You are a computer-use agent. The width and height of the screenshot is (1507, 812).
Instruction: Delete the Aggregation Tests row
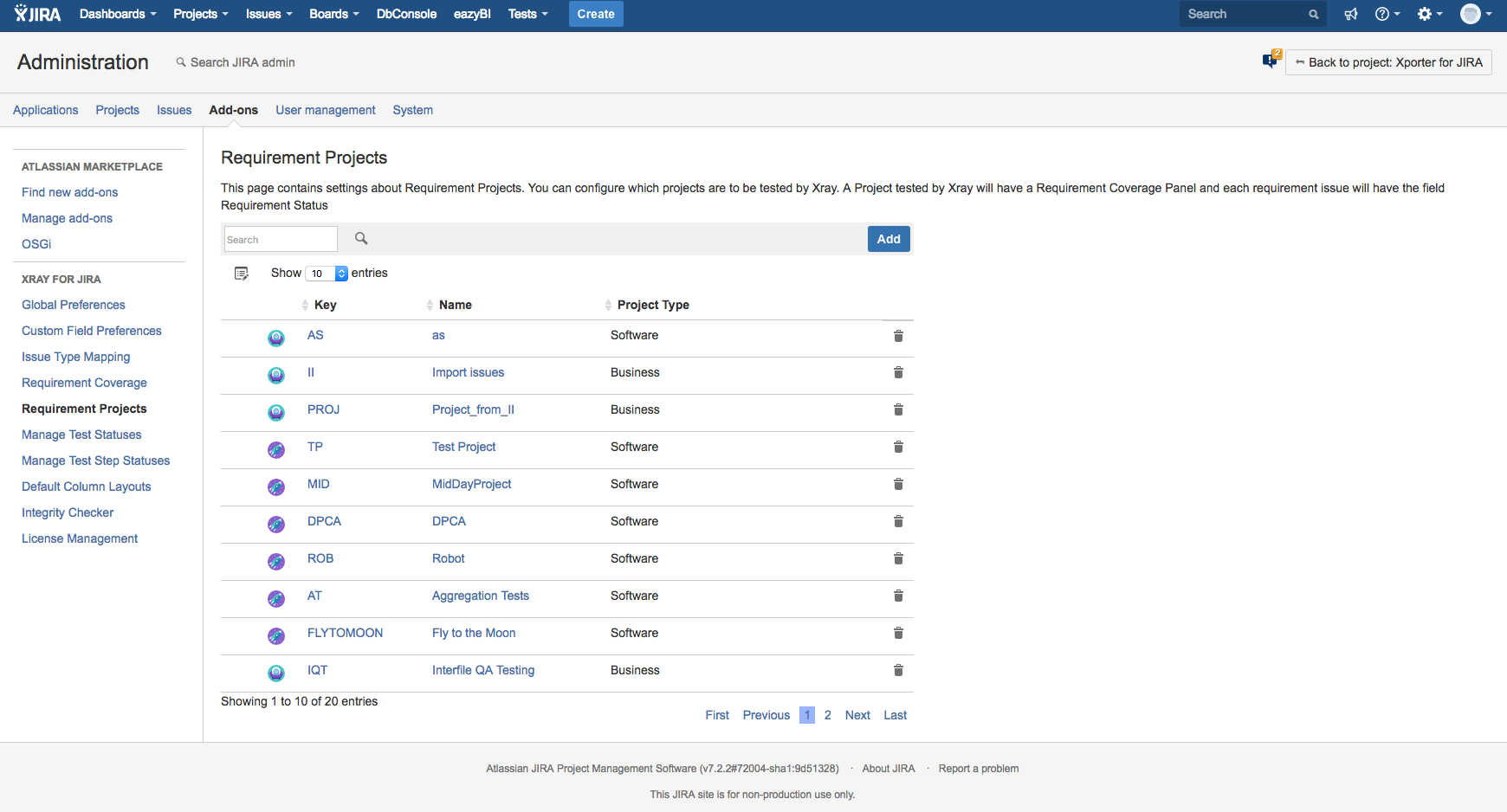coord(898,596)
